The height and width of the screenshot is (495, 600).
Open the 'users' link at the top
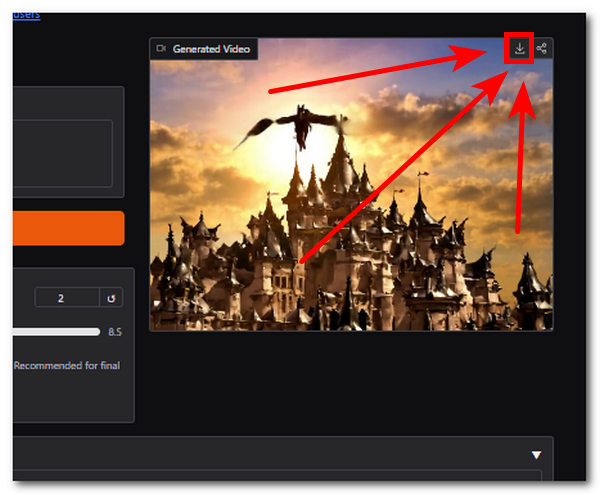(x=26, y=15)
